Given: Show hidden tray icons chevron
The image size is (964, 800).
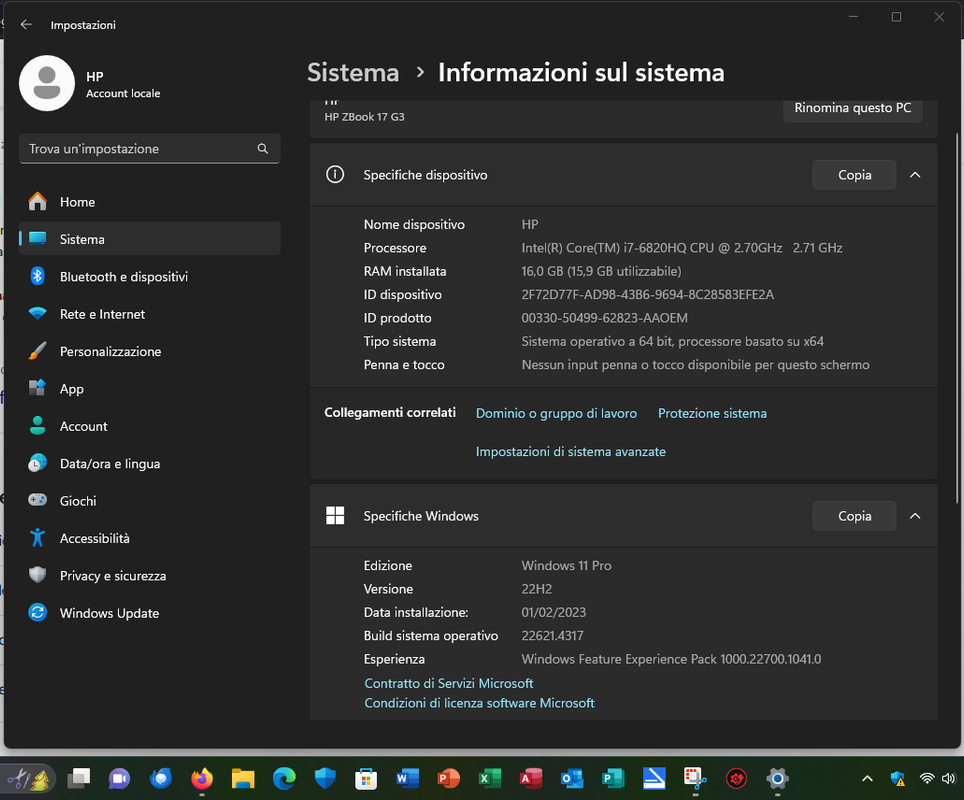Looking at the screenshot, I should tap(867, 779).
